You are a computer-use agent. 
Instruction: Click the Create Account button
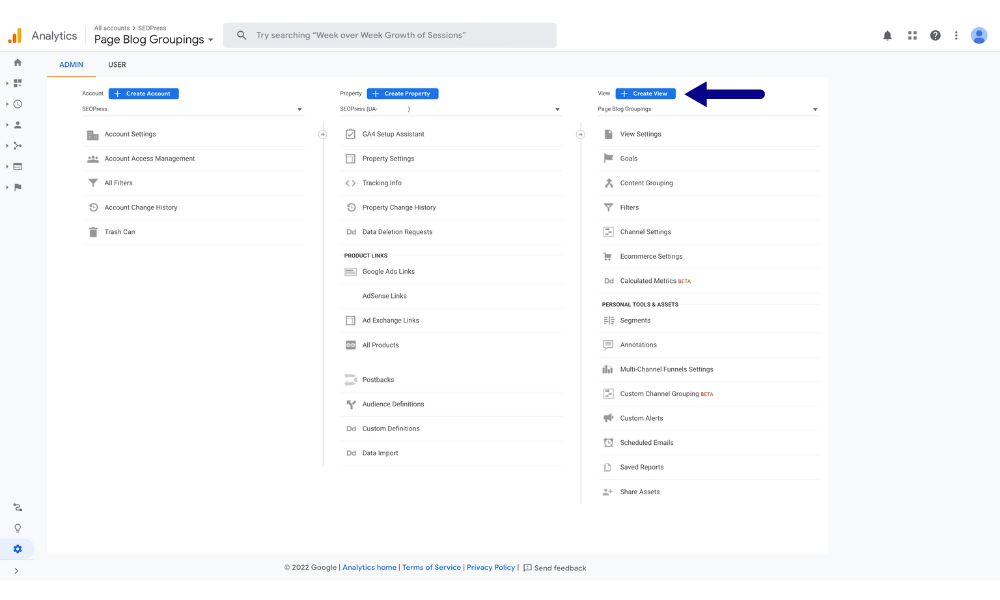tap(143, 94)
